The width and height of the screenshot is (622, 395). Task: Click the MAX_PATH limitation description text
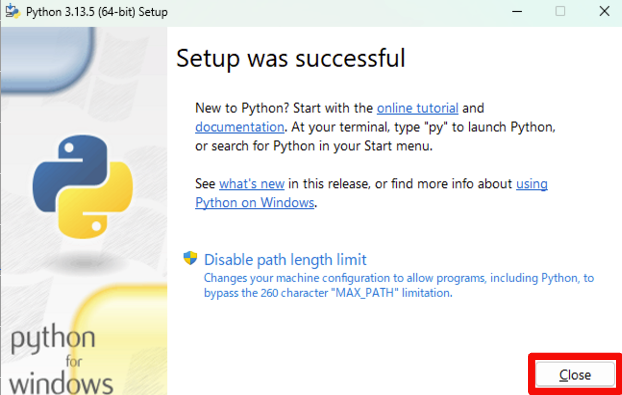399,286
